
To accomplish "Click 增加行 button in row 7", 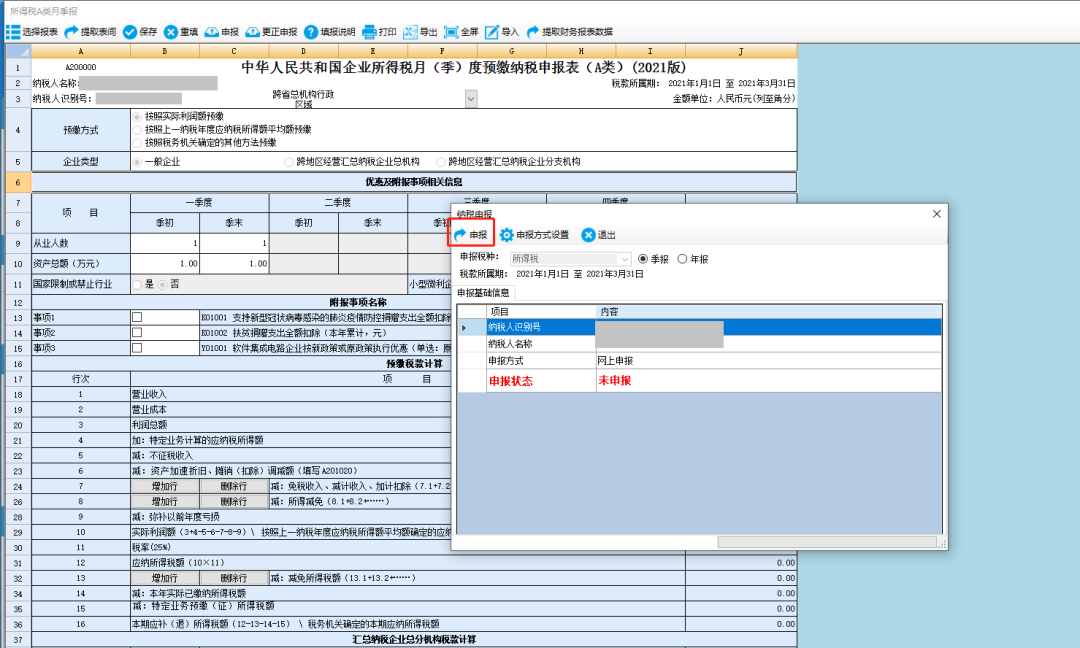I will click(x=165, y=486).
